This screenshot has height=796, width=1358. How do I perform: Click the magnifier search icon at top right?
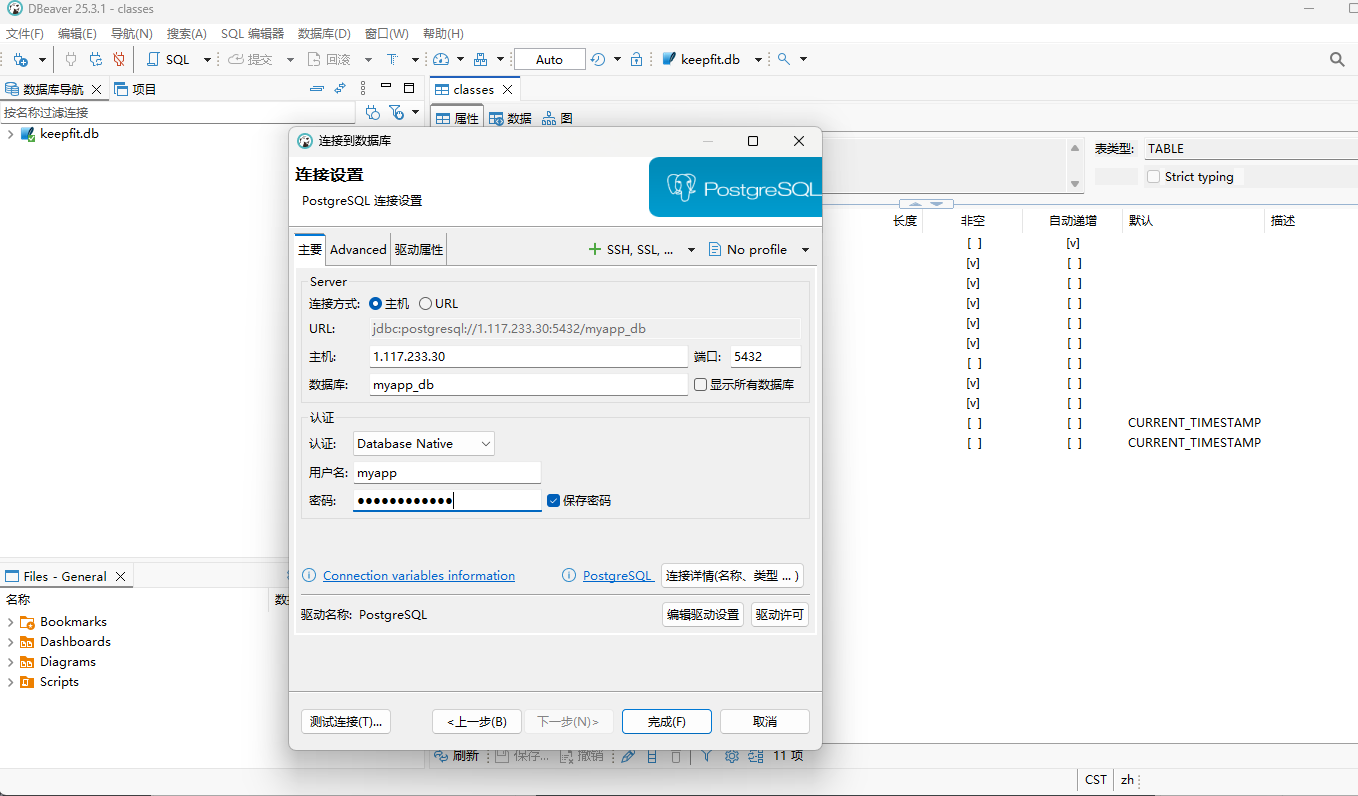click(1337, 59)
